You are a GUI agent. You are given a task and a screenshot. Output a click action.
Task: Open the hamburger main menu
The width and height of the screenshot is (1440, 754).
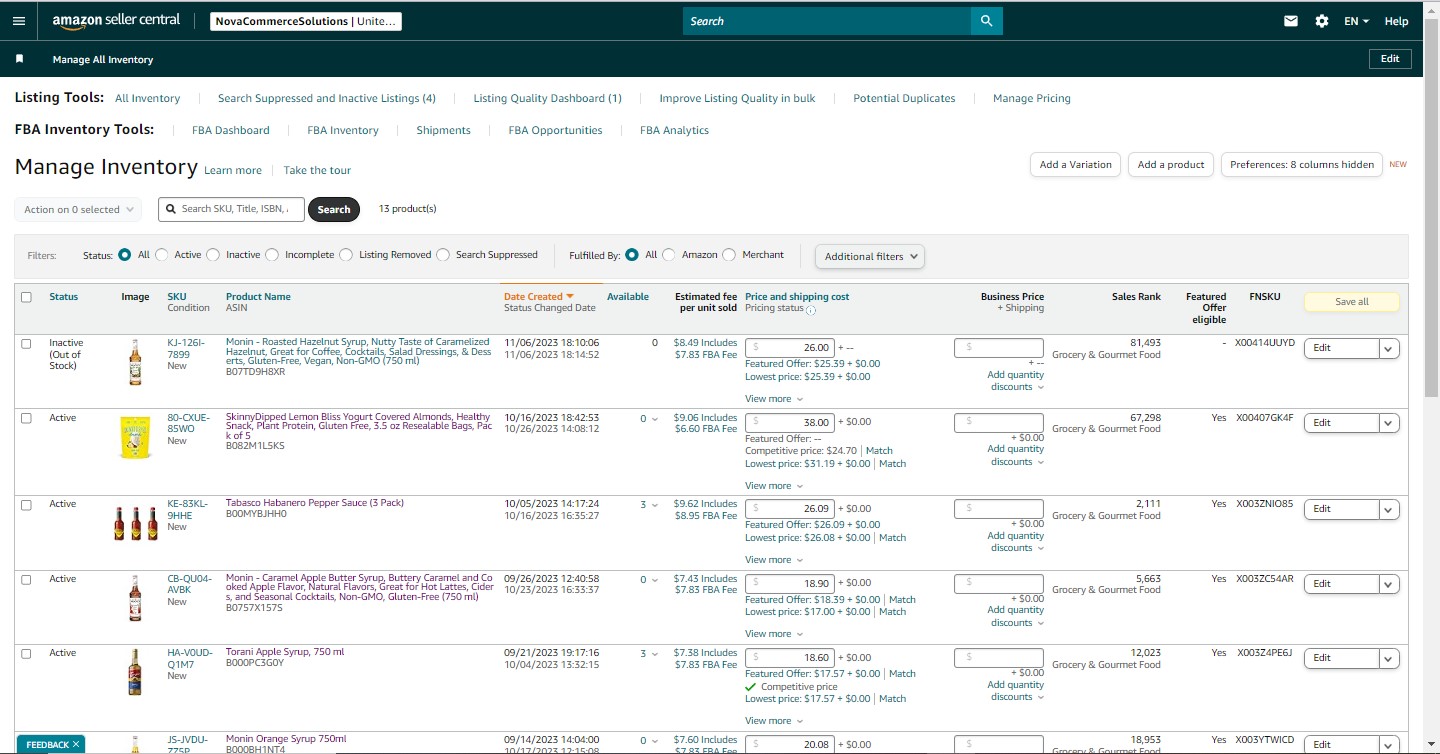coord(19,21)
